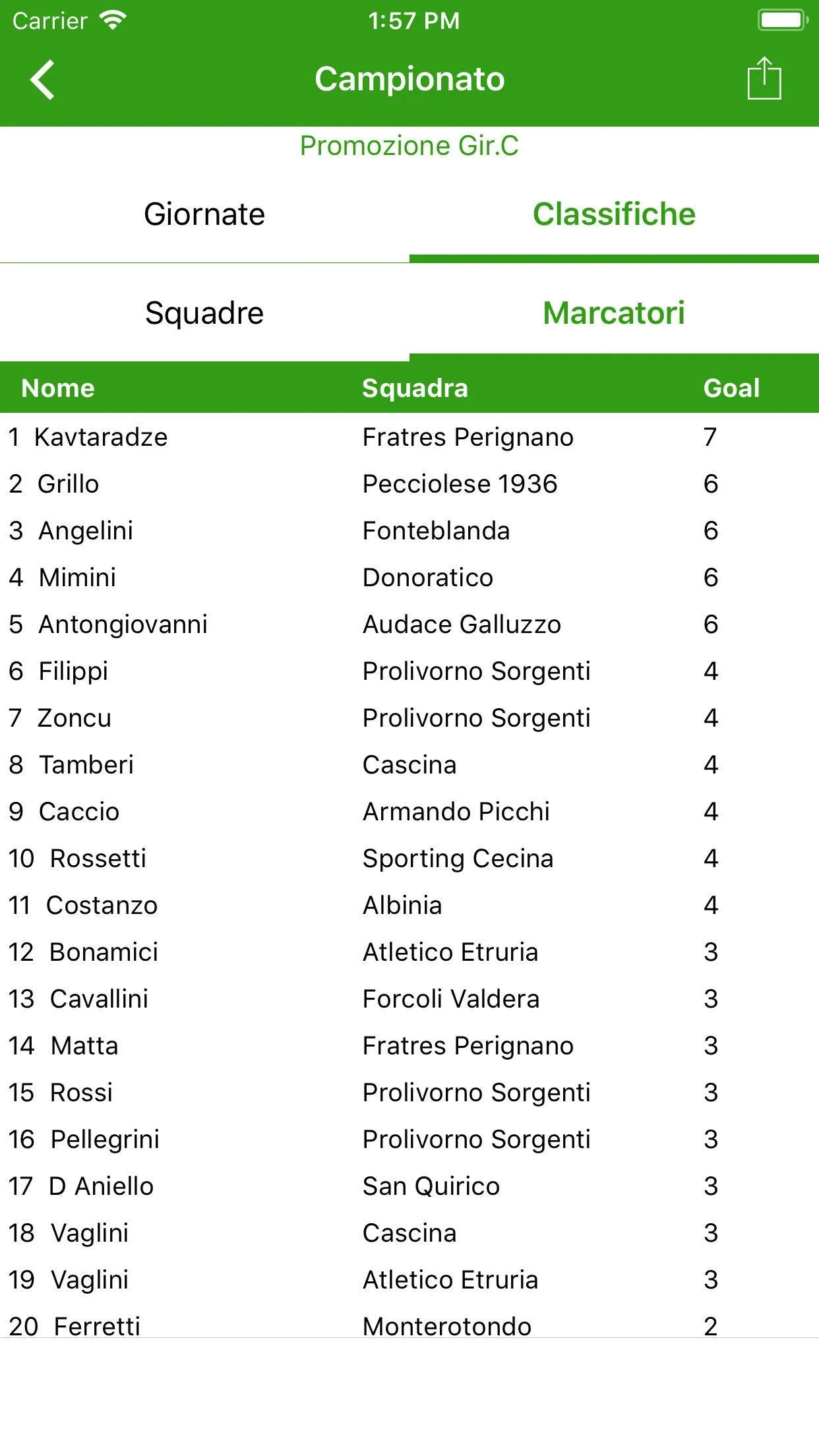Tap the Ferretti Monterotondo row
The width and height of the screenshot is (819, 1456).
pos(409,1326)
